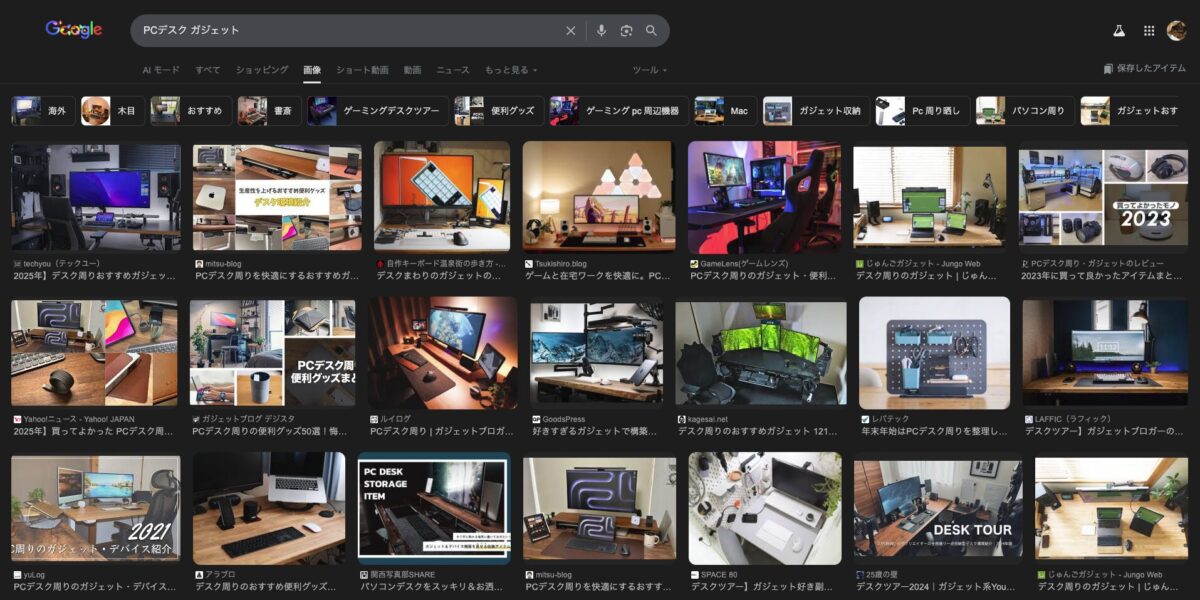Start voice search with microphone icon
The width and height of the screenshot is (1200, 600).
[601, 31]
